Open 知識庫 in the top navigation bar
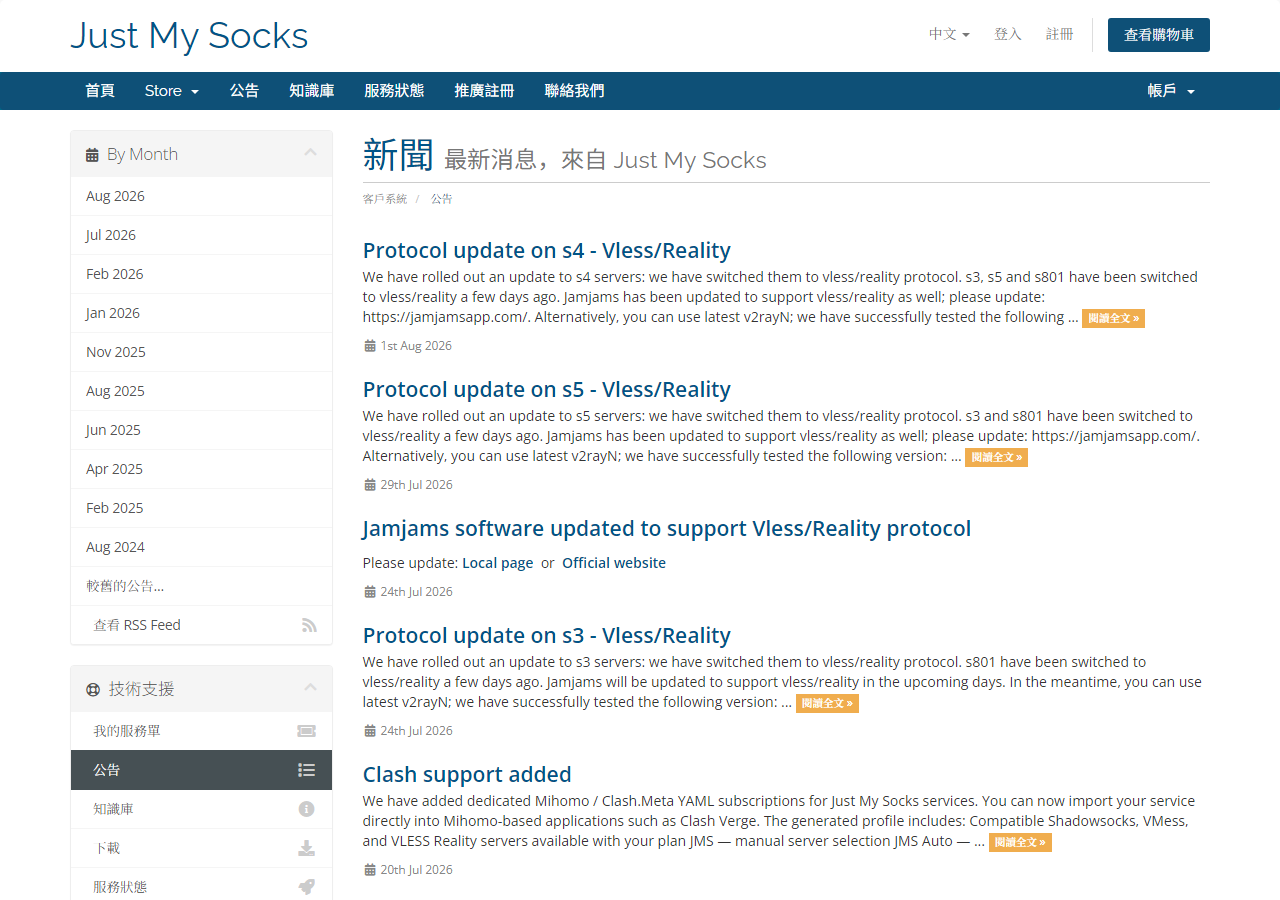This screenshot has height=900, width=1280. click(311, 91)
